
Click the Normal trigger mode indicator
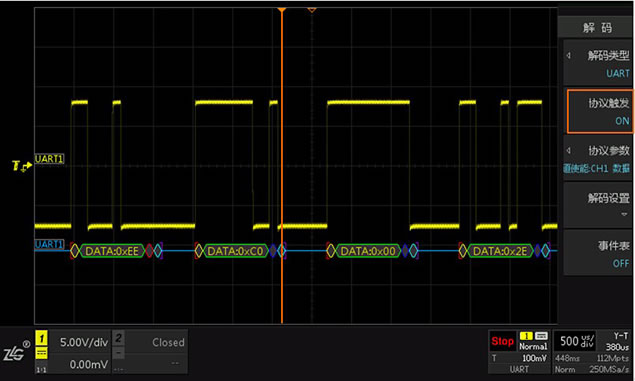pos(533,346)
